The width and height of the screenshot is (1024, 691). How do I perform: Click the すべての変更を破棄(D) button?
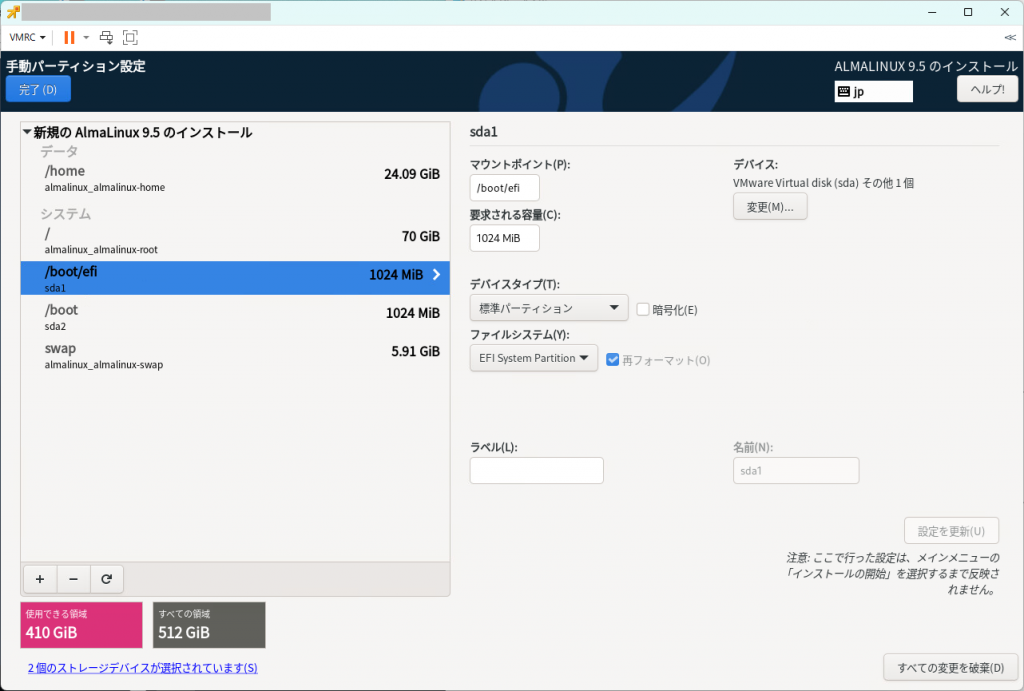click(950, 667)
